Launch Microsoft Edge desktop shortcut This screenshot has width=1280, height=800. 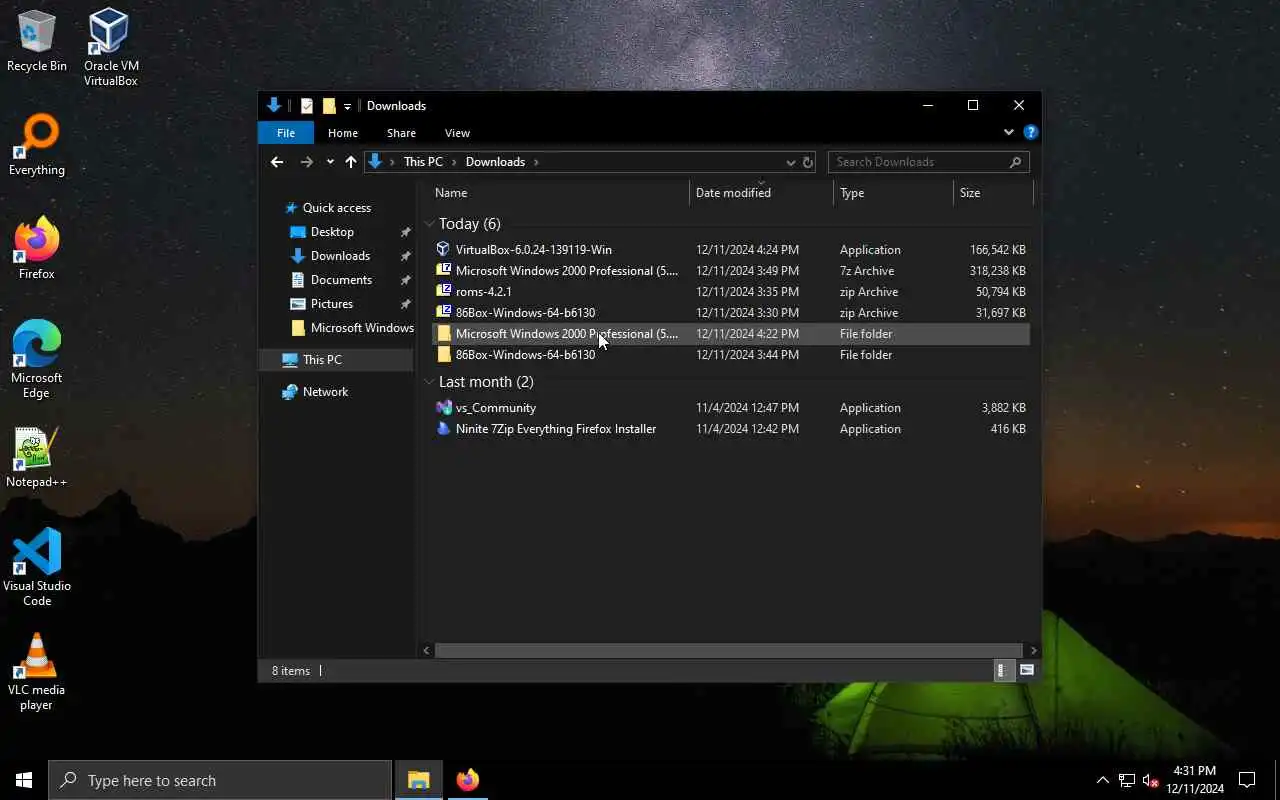[x=37, y=360]
